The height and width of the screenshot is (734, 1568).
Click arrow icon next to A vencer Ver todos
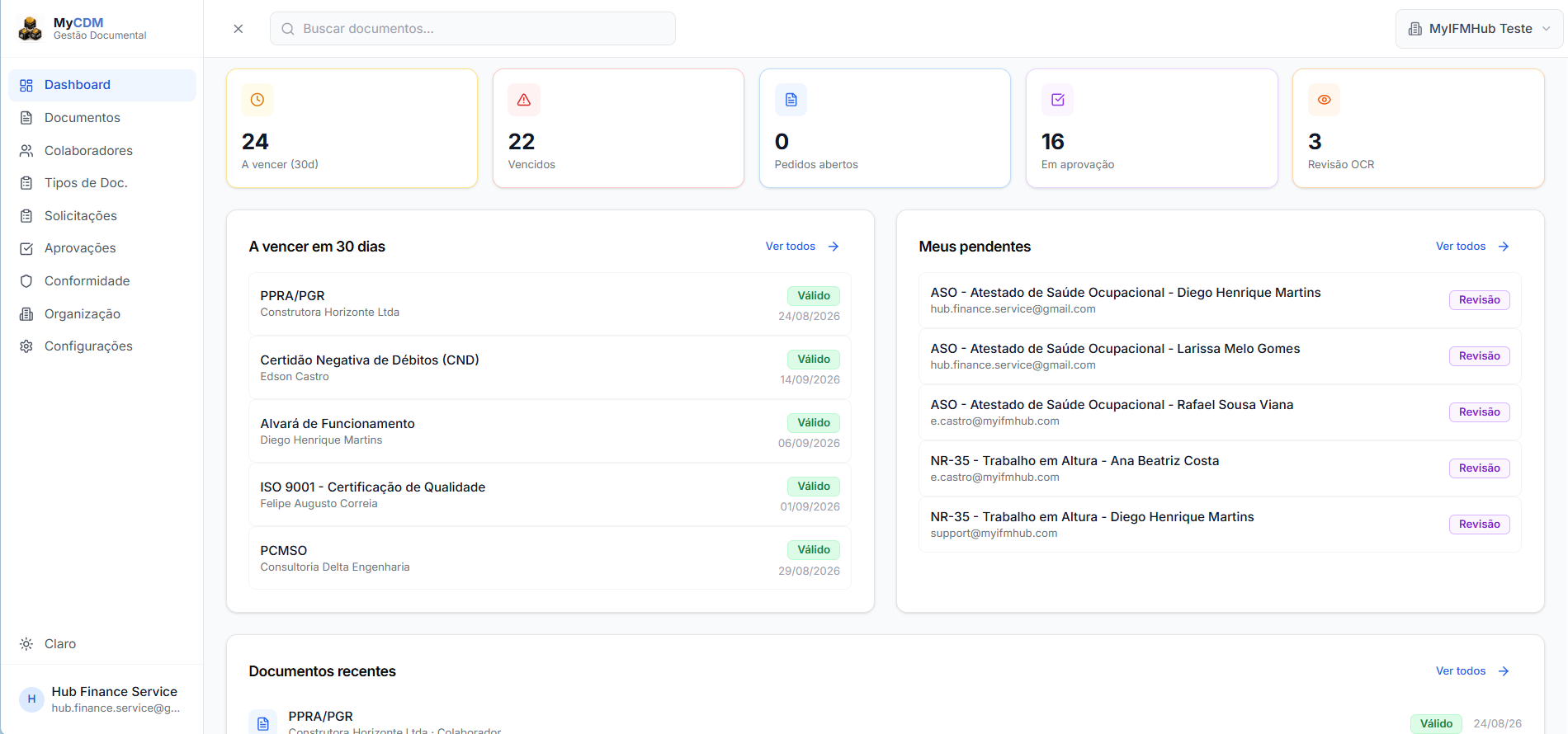(x=834, y=247)
